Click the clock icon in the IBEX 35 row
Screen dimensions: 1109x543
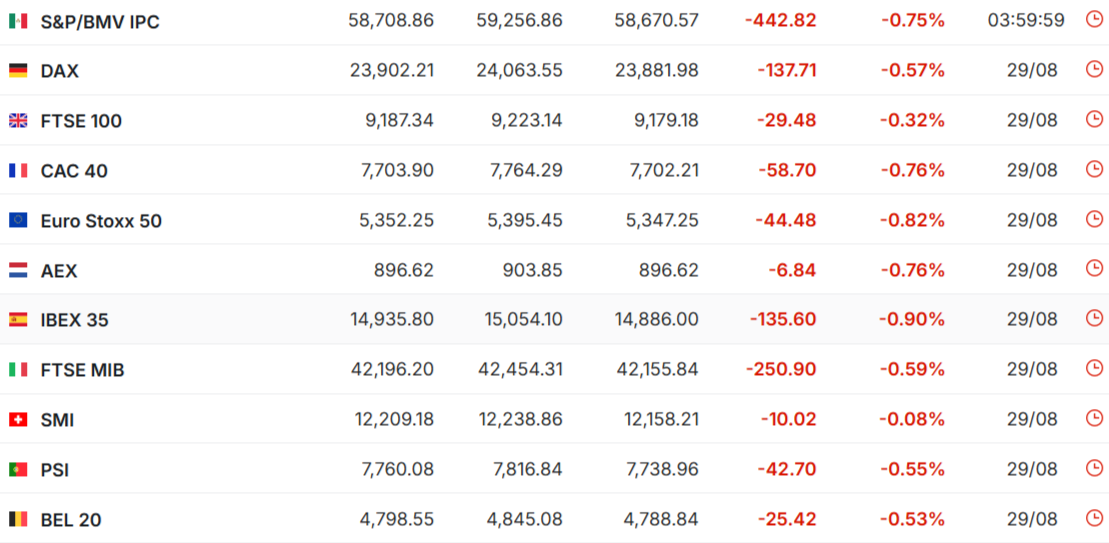[1093, 317]
